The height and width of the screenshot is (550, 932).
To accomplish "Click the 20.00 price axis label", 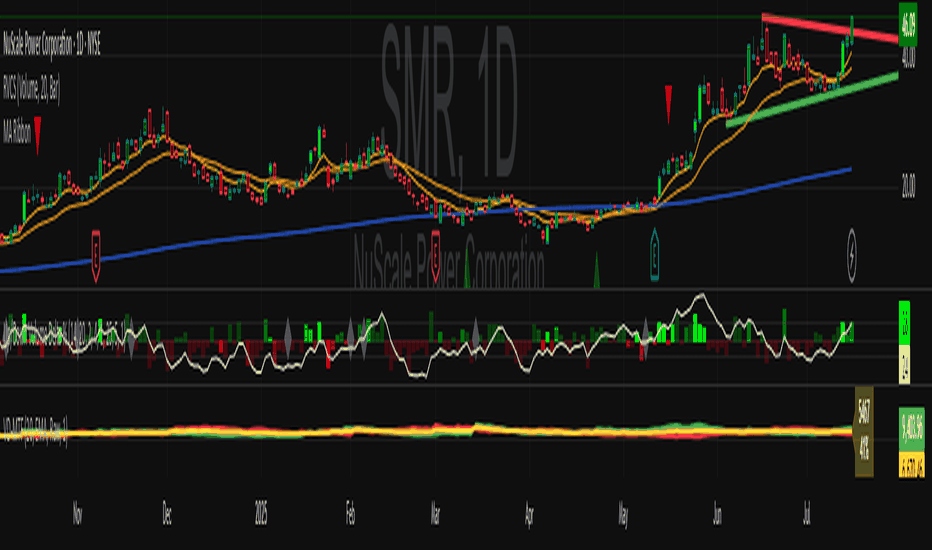I will click(x=908, y=188).
